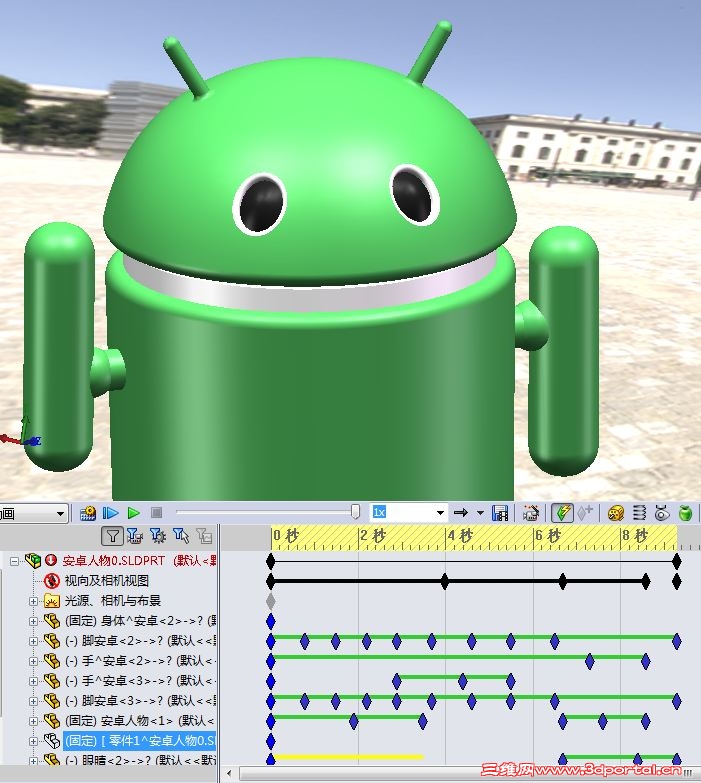Toggle the Filter Driving gear icon
The width and height of the screenshot is (701, 783).
(x=158, y=536)
